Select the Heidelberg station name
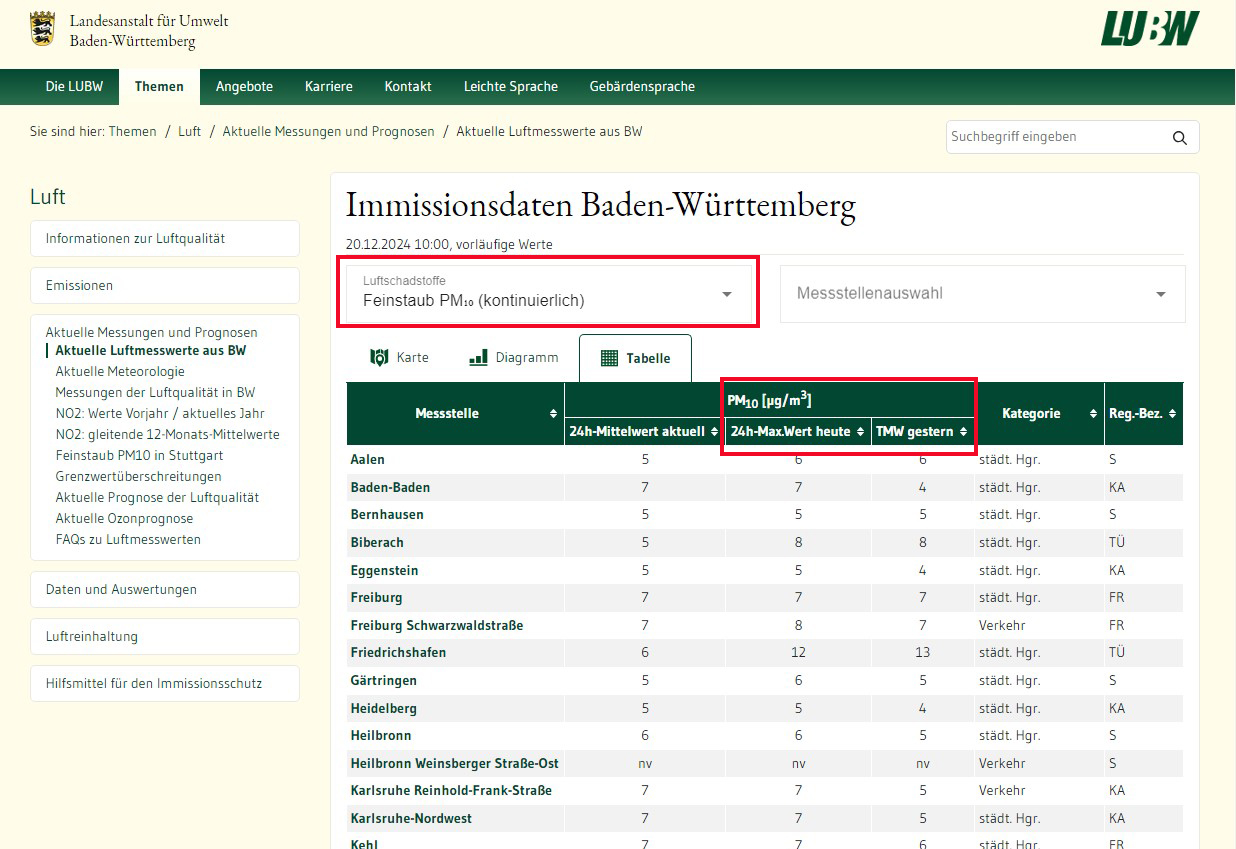The width and height of the screenshot is (1236, 849). tap(383, 708)
